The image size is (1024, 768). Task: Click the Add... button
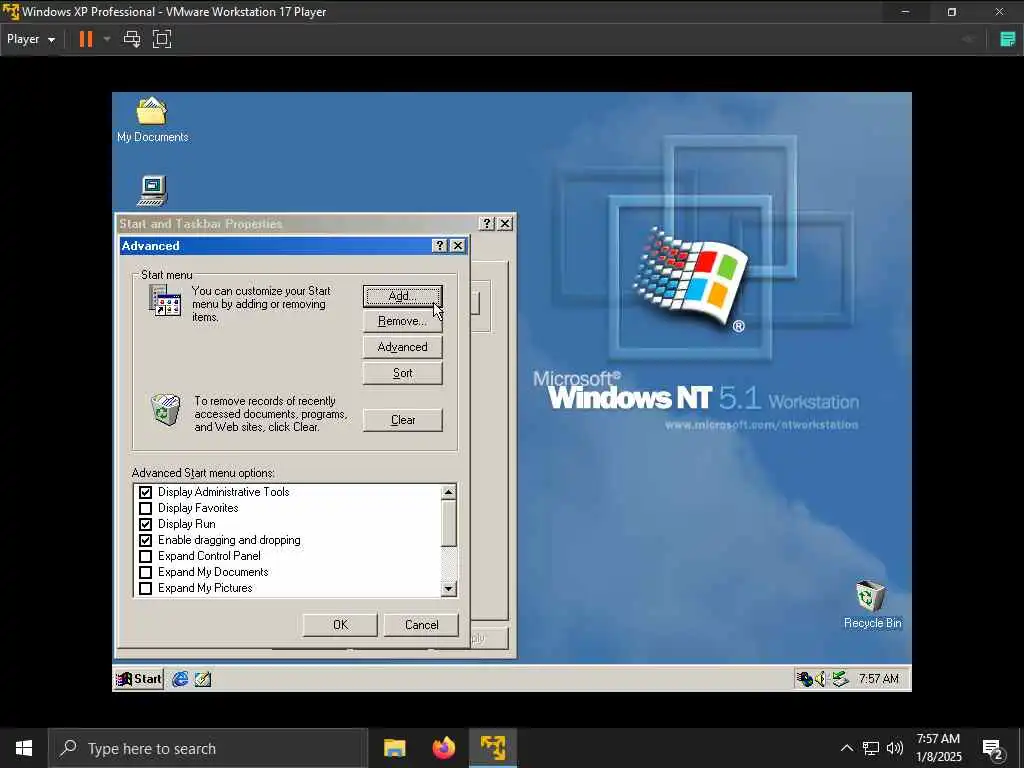pyautogui.click(x=402, y=296)
